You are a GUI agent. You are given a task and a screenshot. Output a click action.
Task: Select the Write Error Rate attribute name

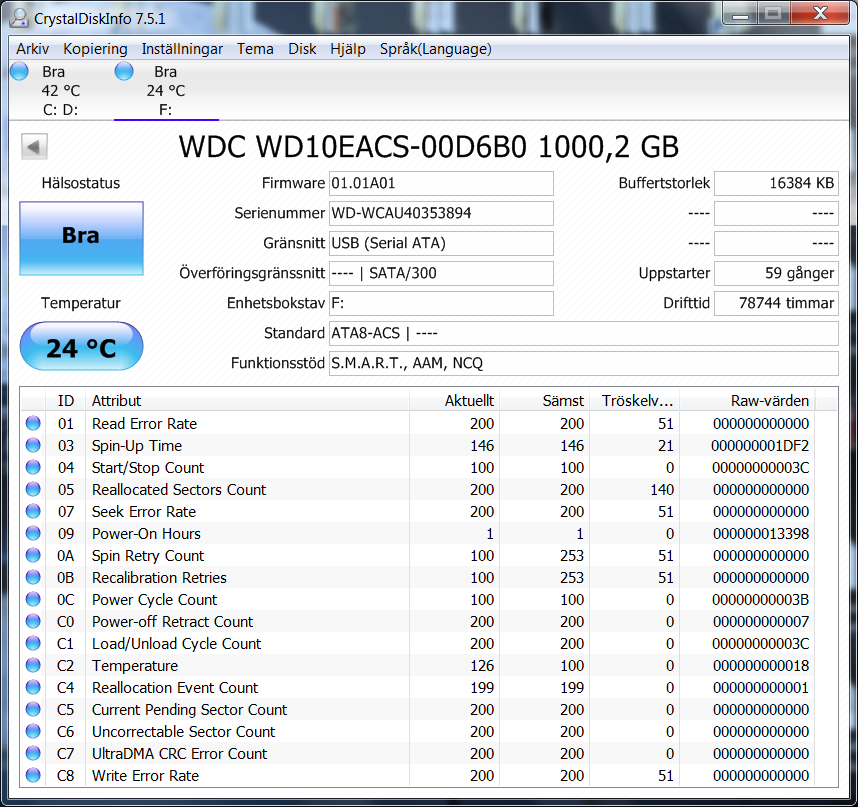145,776
